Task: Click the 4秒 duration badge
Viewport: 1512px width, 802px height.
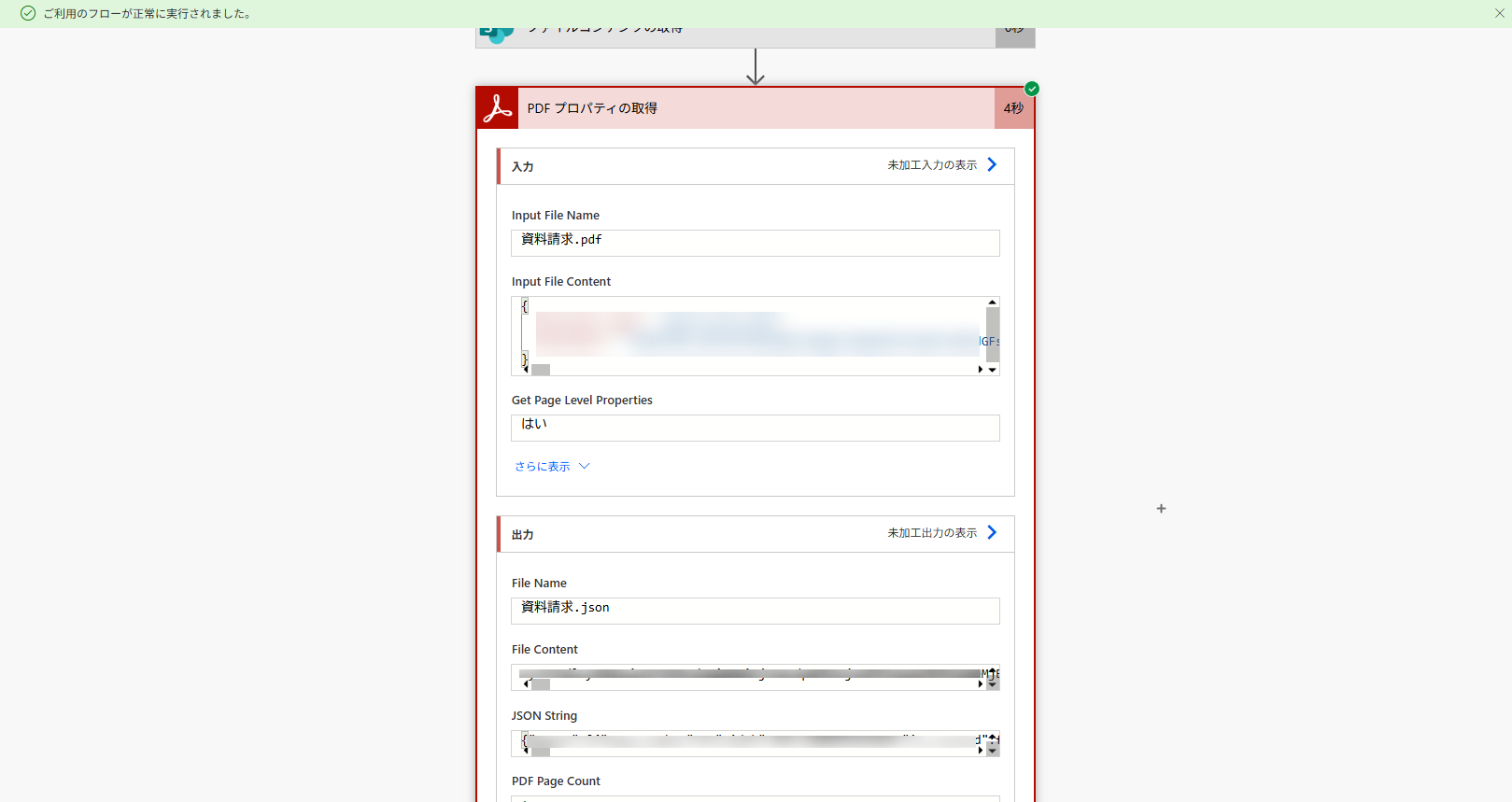Action: click(x=1014, y=108)
